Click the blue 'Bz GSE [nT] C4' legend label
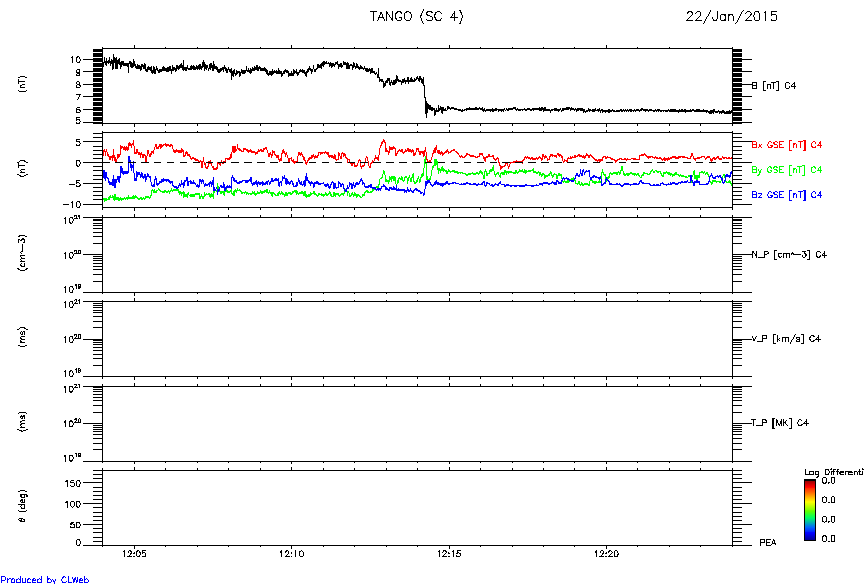Image resolution: width=864 pixels, height=584 pixels. (787, 194)
